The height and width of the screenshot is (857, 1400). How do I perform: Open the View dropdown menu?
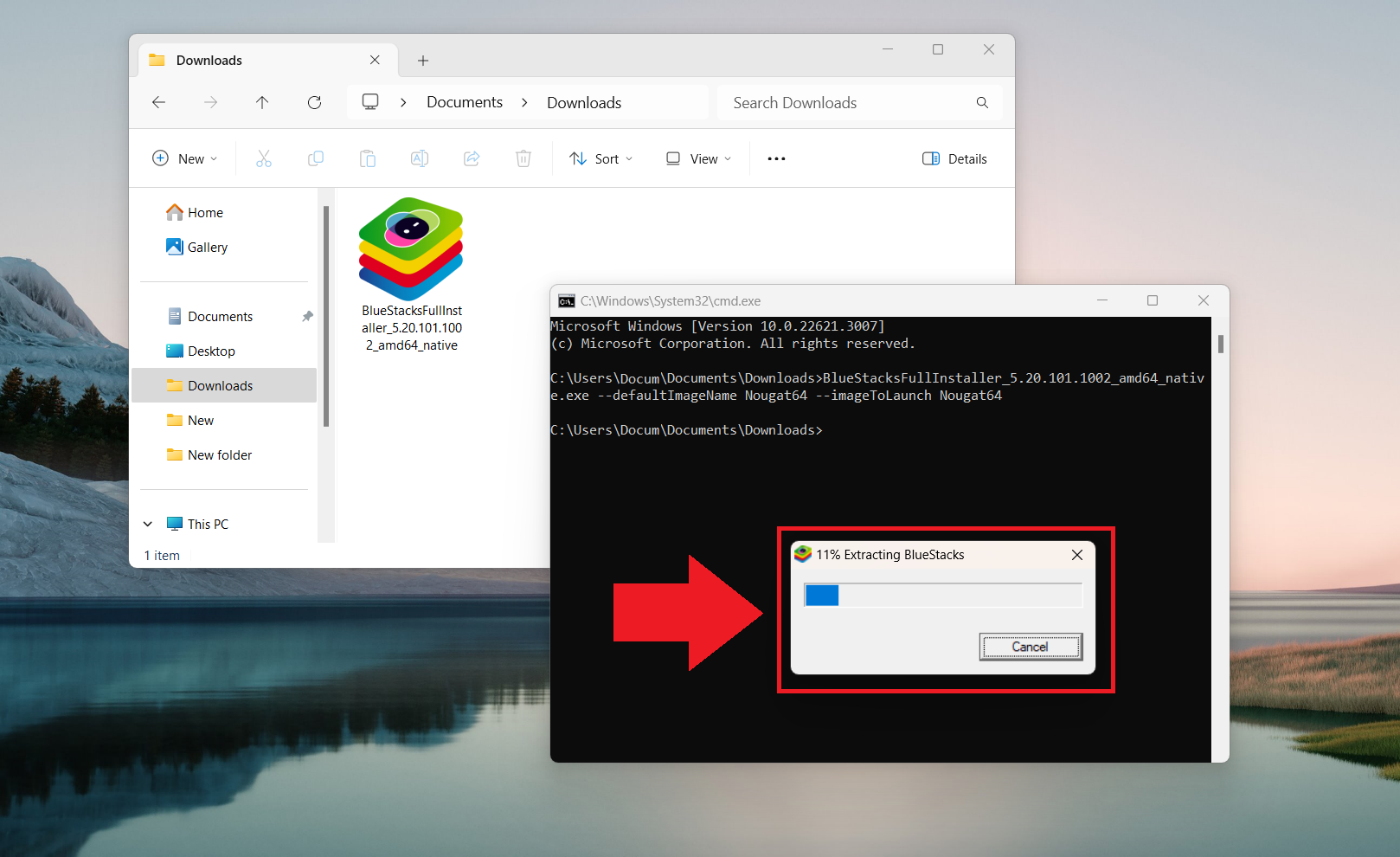698,158
